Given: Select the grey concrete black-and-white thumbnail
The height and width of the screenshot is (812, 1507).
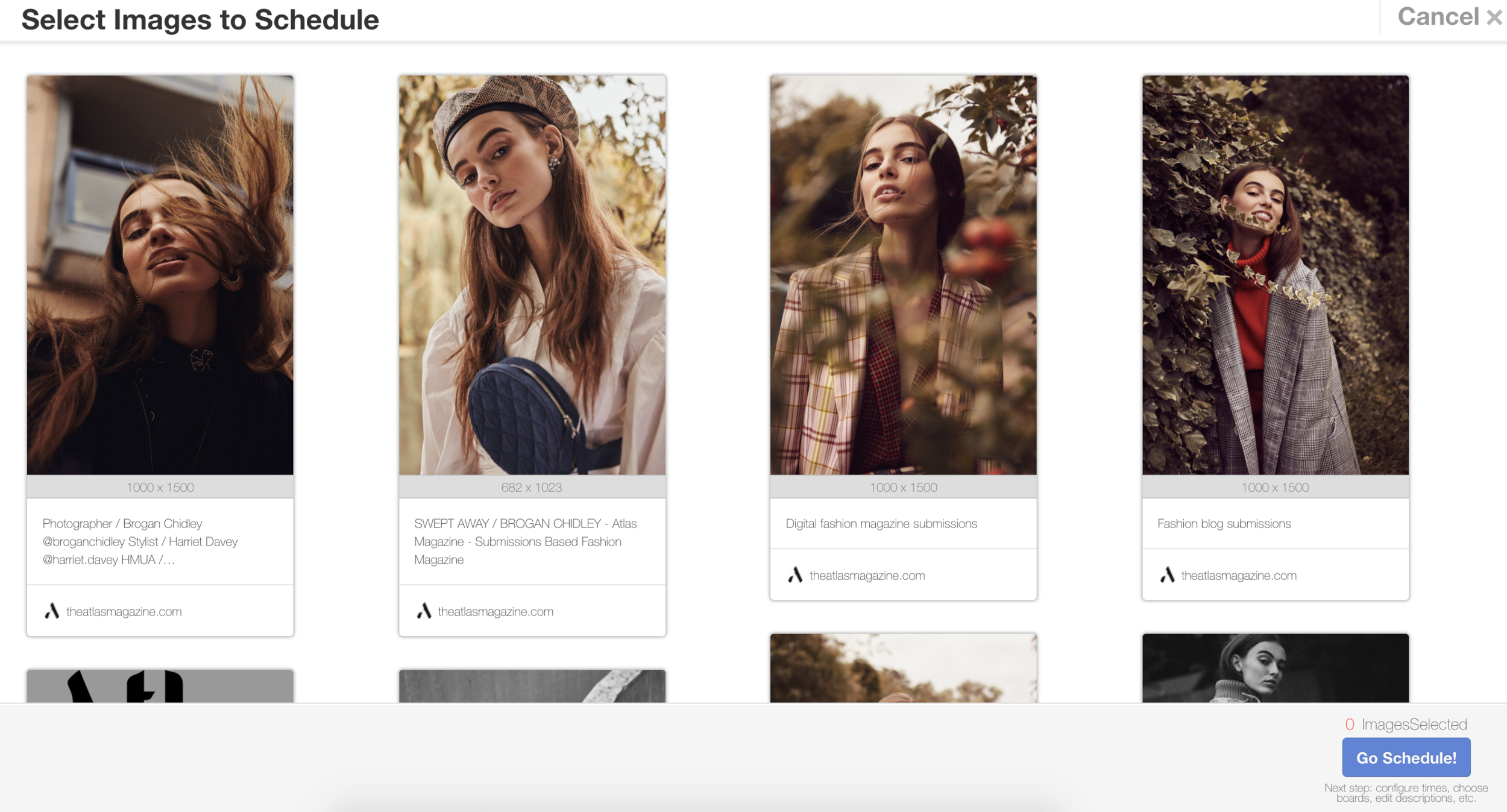Looking at the screenshot, I should coord(532,686).
